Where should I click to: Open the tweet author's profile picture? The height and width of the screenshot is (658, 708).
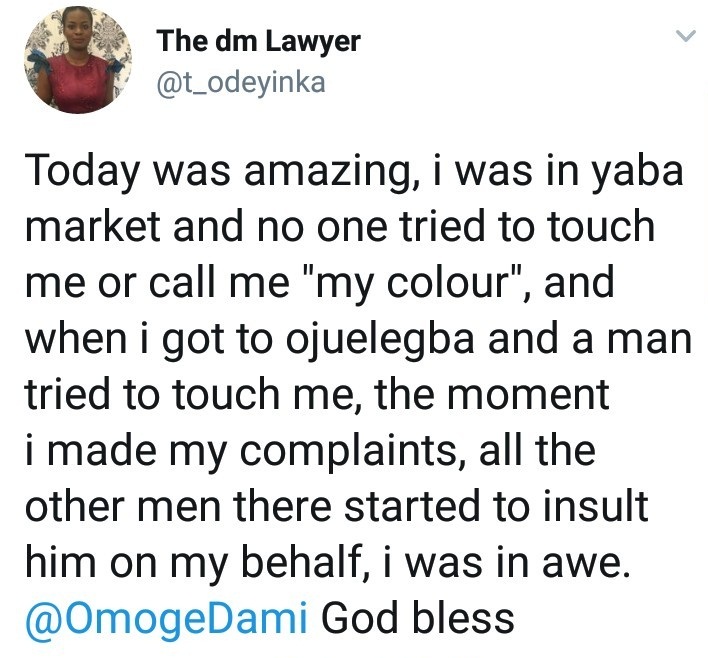[78, 60]
